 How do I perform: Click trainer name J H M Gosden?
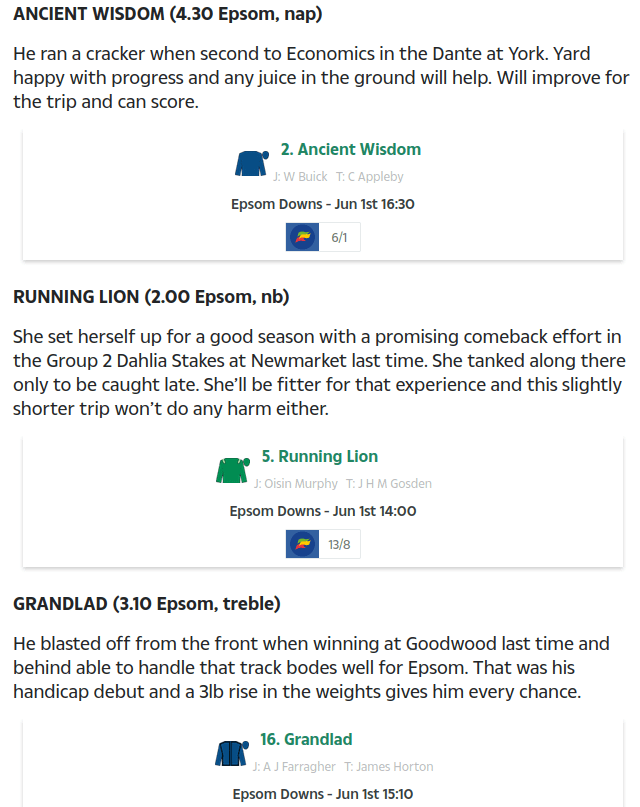(395, 484)
